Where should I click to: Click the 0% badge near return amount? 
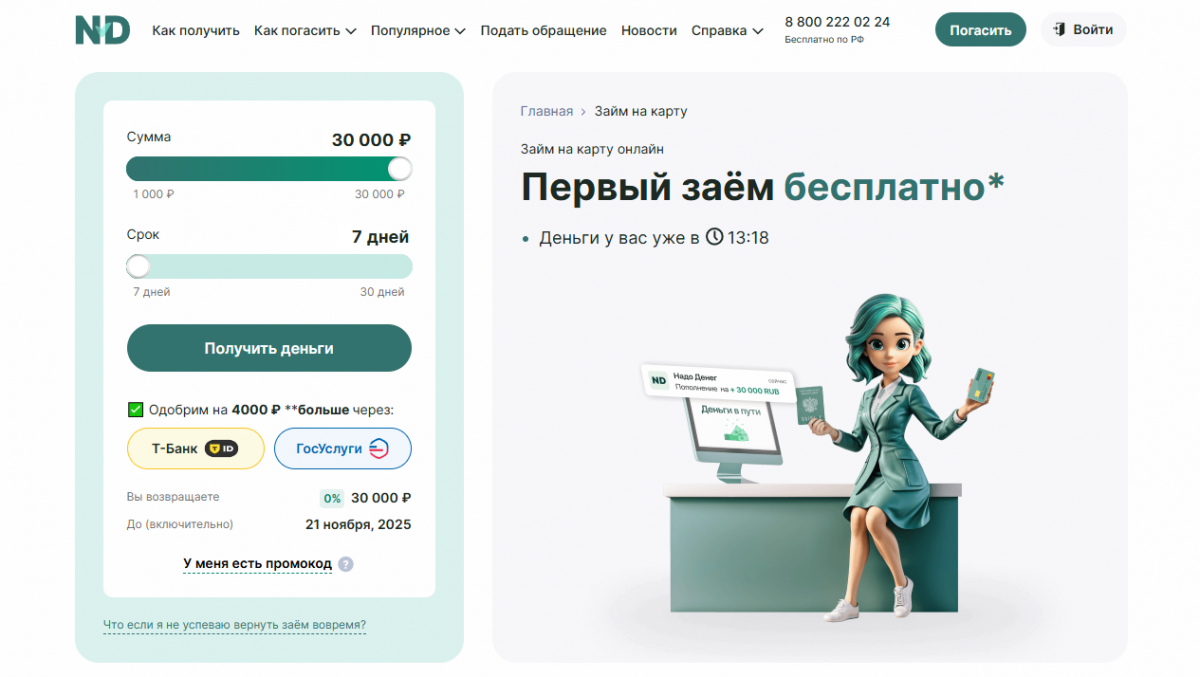(332, 498)
